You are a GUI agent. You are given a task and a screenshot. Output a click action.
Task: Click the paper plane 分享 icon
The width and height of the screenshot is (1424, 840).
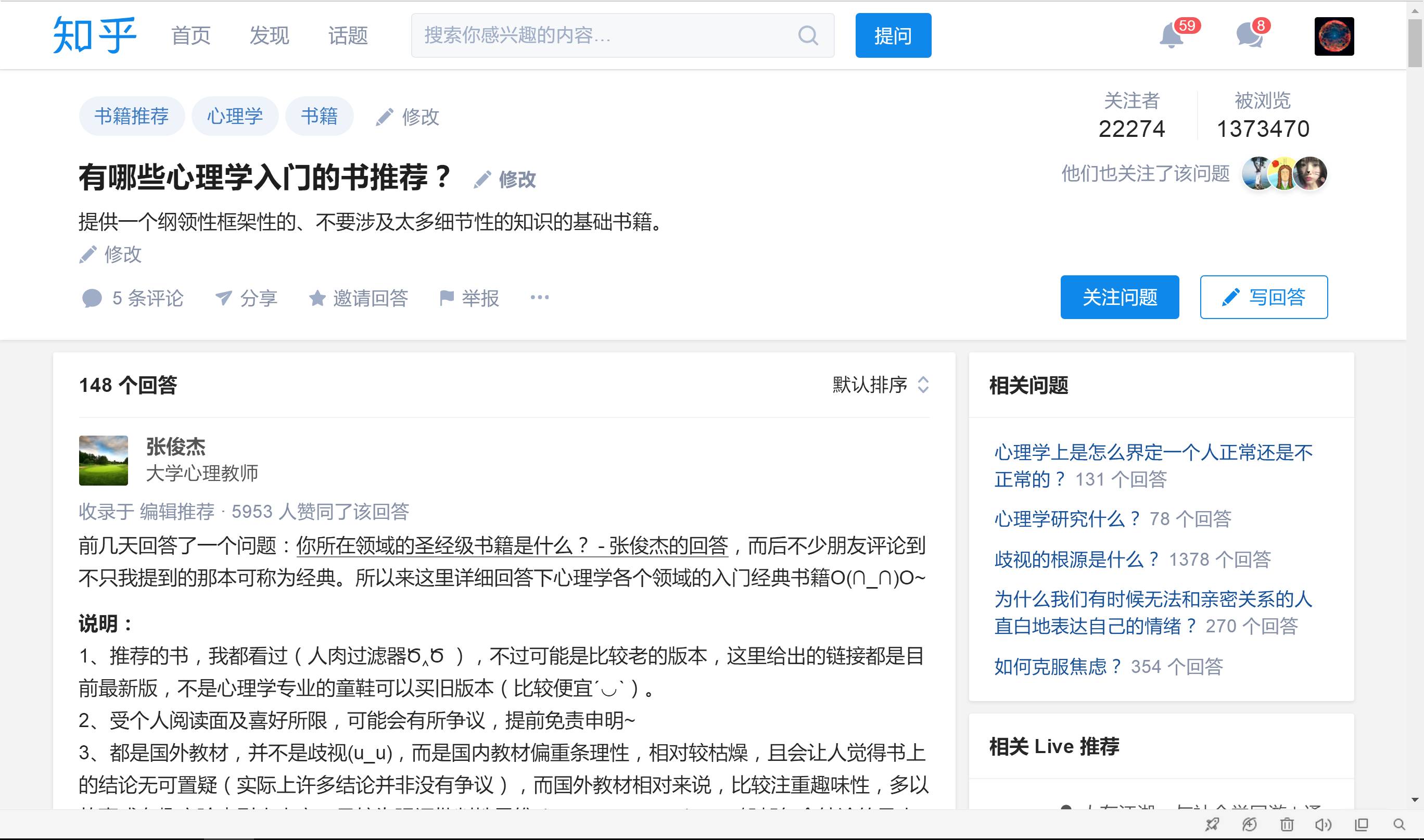pyautogui.click(x=224, y=298)
